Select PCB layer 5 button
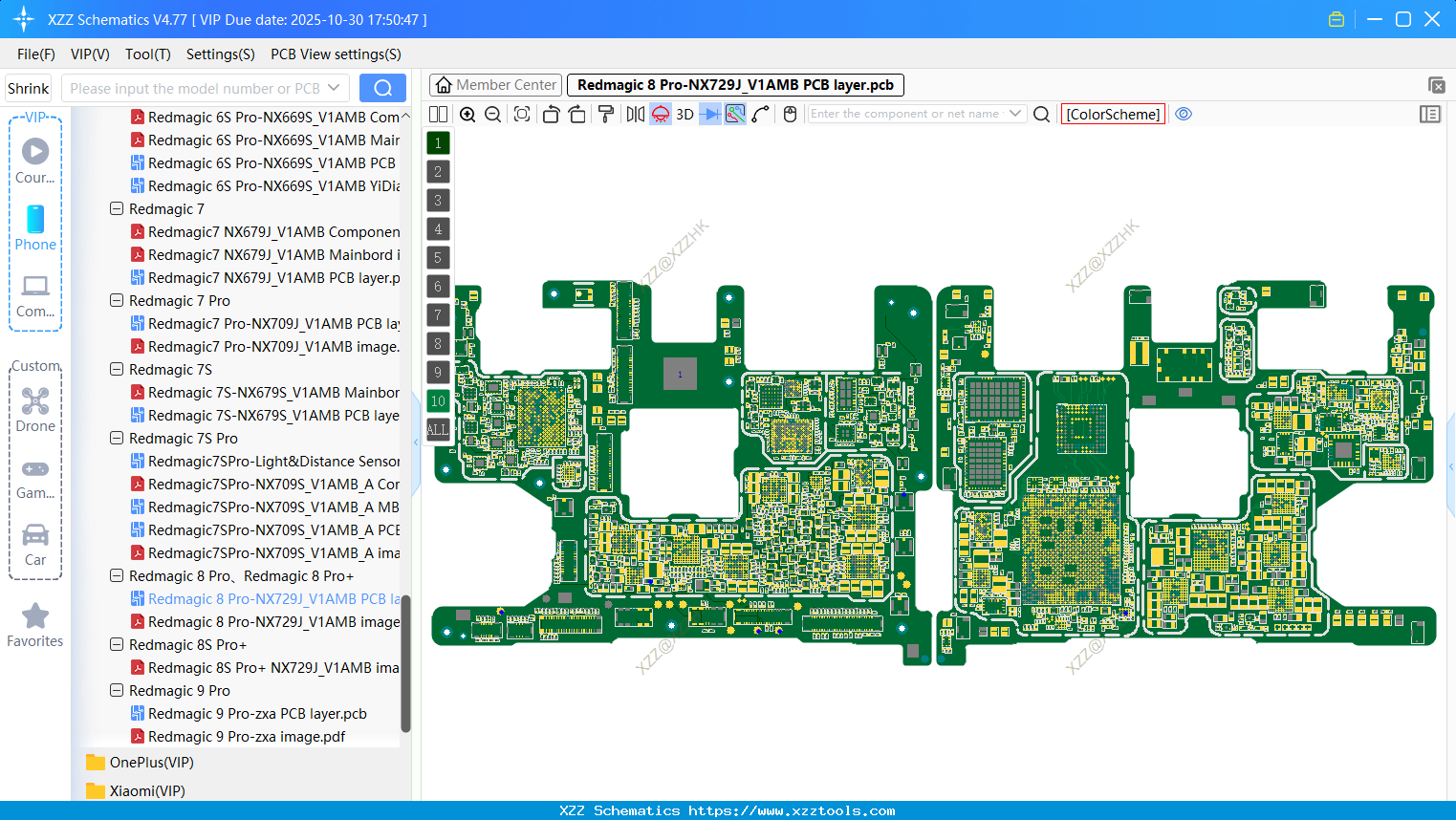The width and height of the screenshot is (1456, 820). (x=437, y=257)
